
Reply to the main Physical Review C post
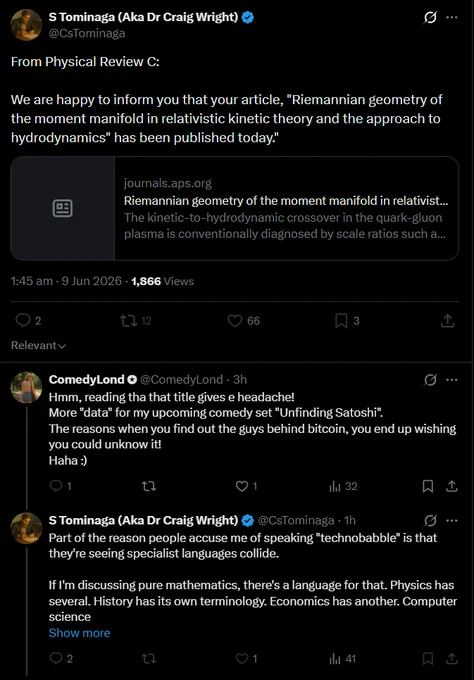click(x=28, y=321)
